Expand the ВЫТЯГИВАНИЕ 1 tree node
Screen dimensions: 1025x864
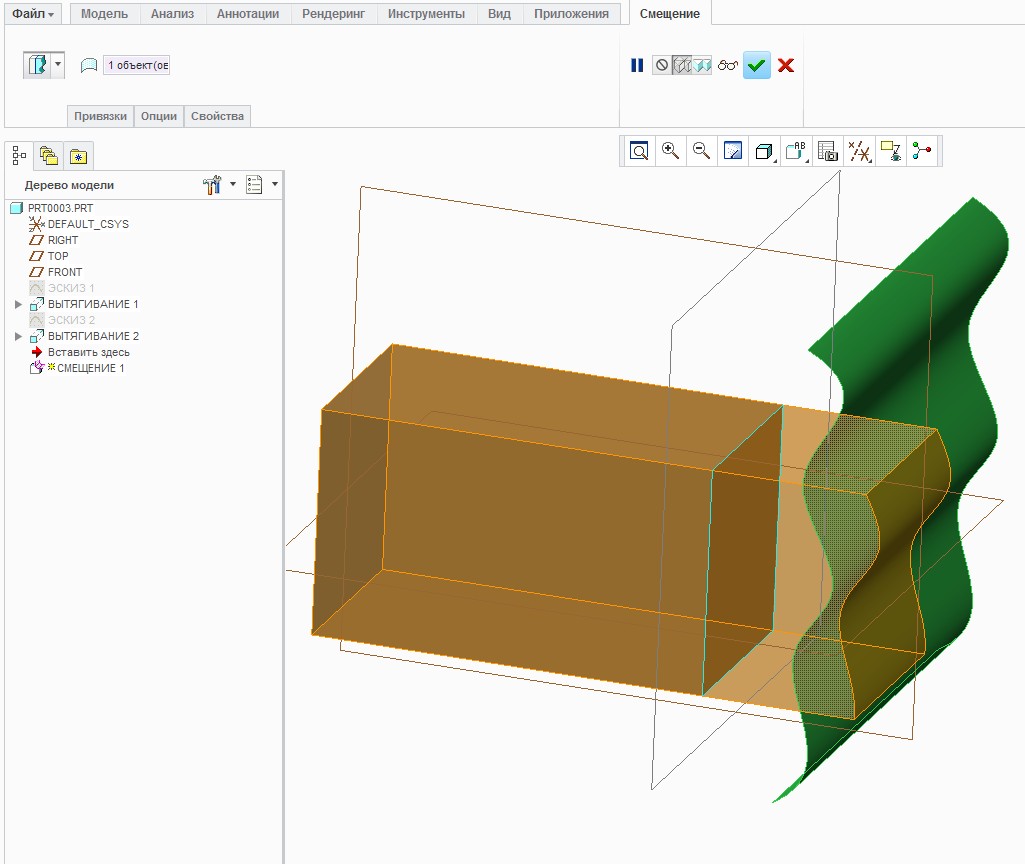[x=18, y=304]
